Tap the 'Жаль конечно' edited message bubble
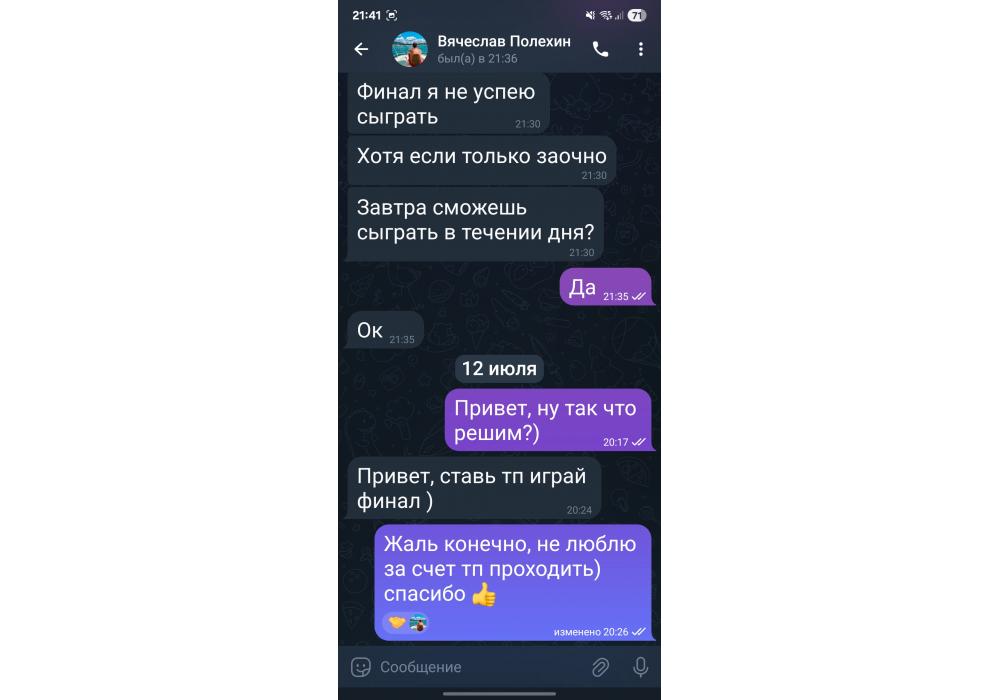The image size is (1000, 700). 513,583
